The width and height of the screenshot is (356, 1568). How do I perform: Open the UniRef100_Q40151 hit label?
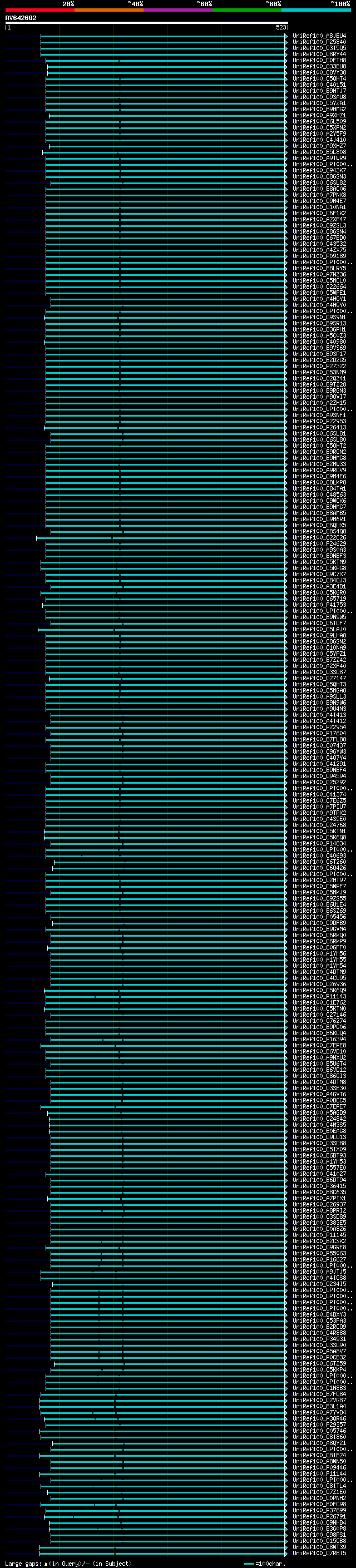click(319, 85)
